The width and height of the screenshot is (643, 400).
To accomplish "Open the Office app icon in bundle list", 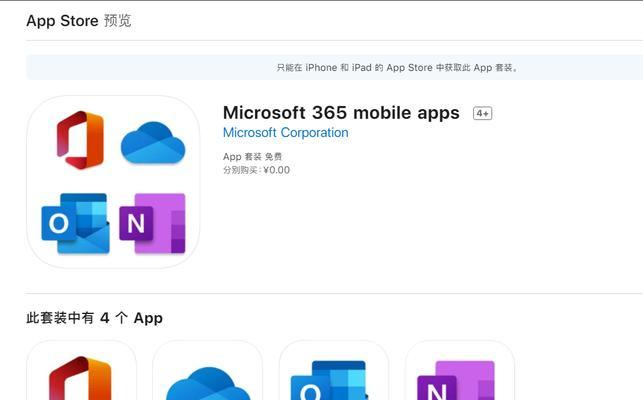I will (81, 370).
